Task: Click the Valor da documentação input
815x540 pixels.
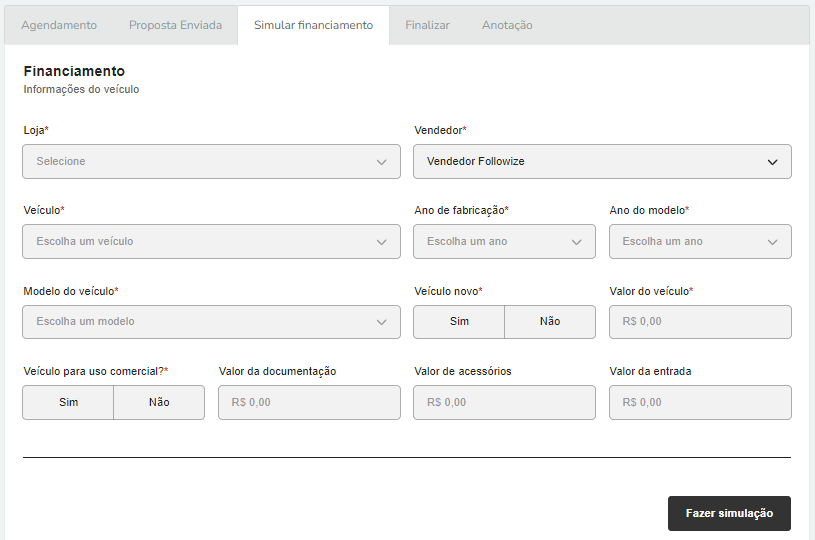Action: click(x=309, y=402)
